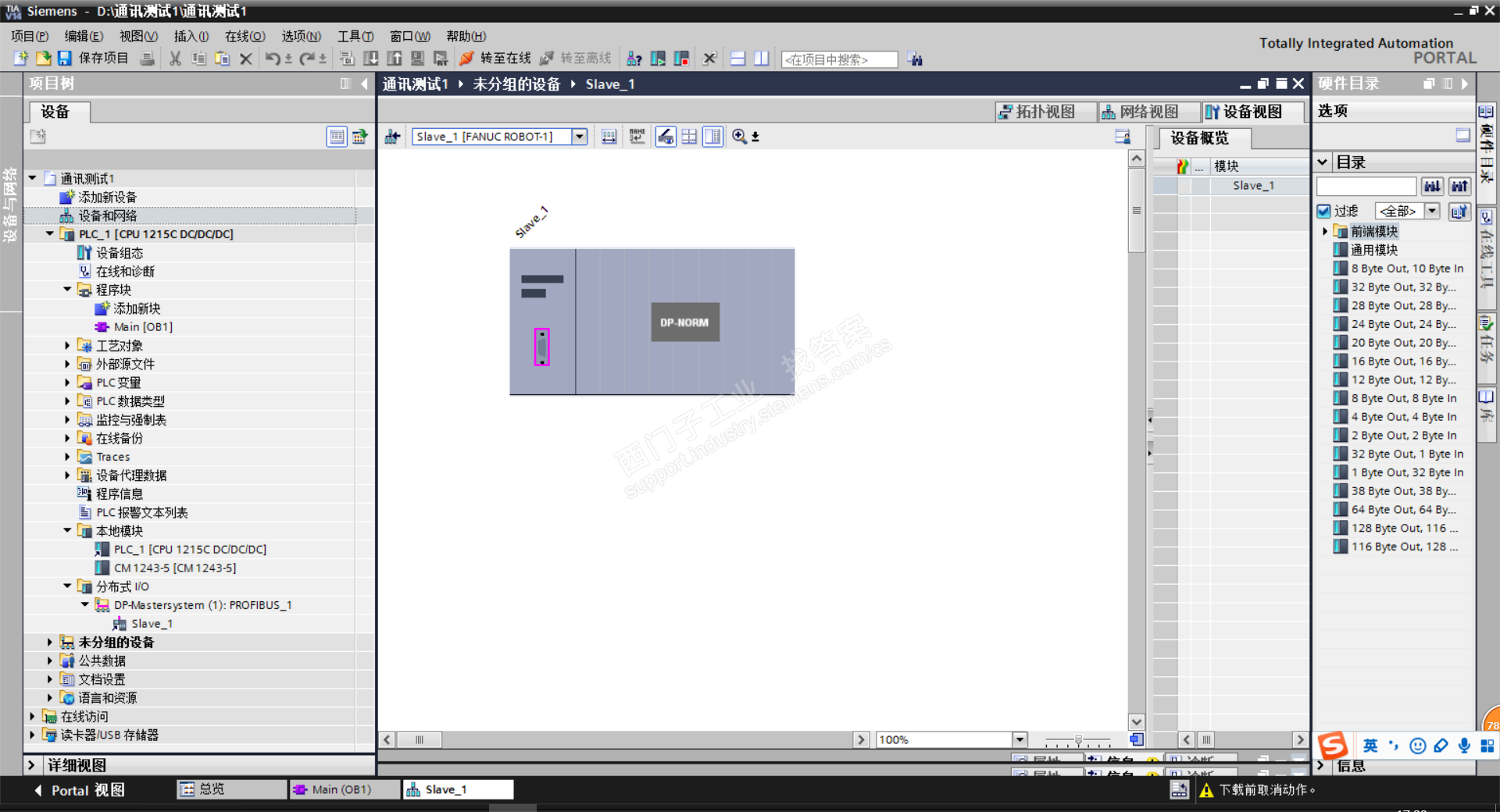The image size is (1500, 812).
Task: Open the 在线(O) menu
Action: 245,36
